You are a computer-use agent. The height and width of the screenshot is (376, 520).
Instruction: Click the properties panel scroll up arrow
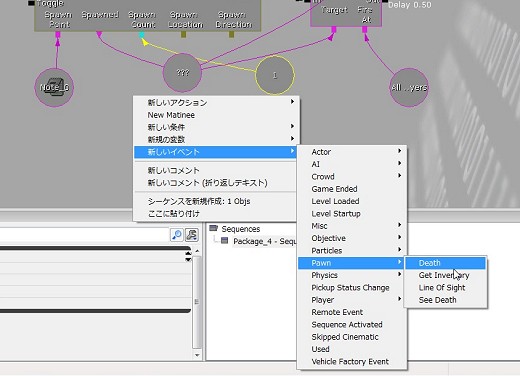point(197,251)
